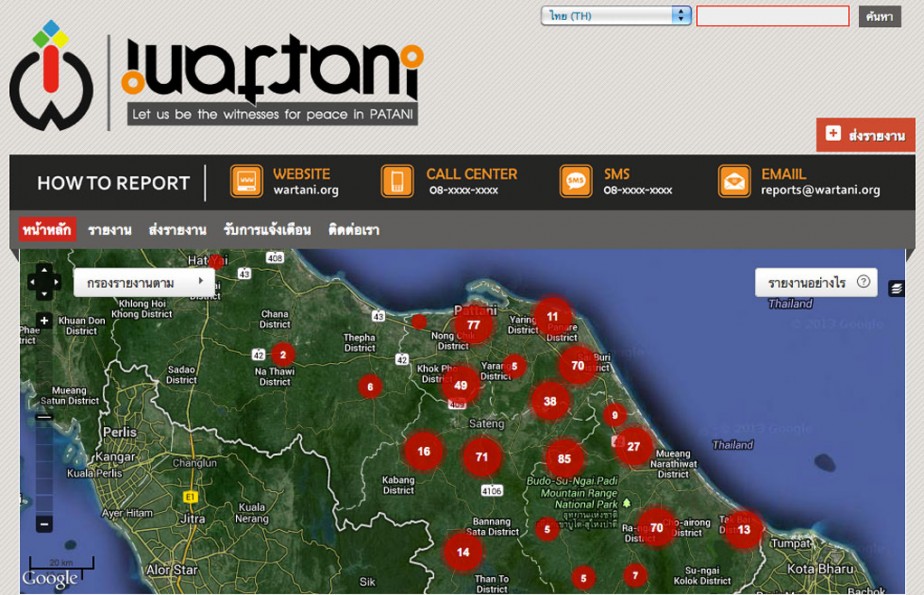Click the single red marker near Hat Yai
This screenshot has height=595, width=924.
pyautogui.click(x=217, y=261)
